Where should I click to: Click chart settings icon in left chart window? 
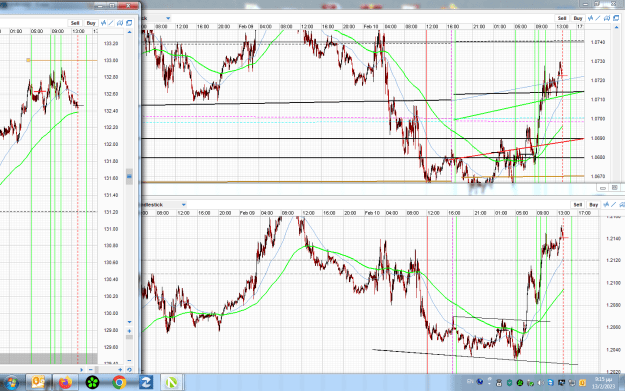point(120,23)
